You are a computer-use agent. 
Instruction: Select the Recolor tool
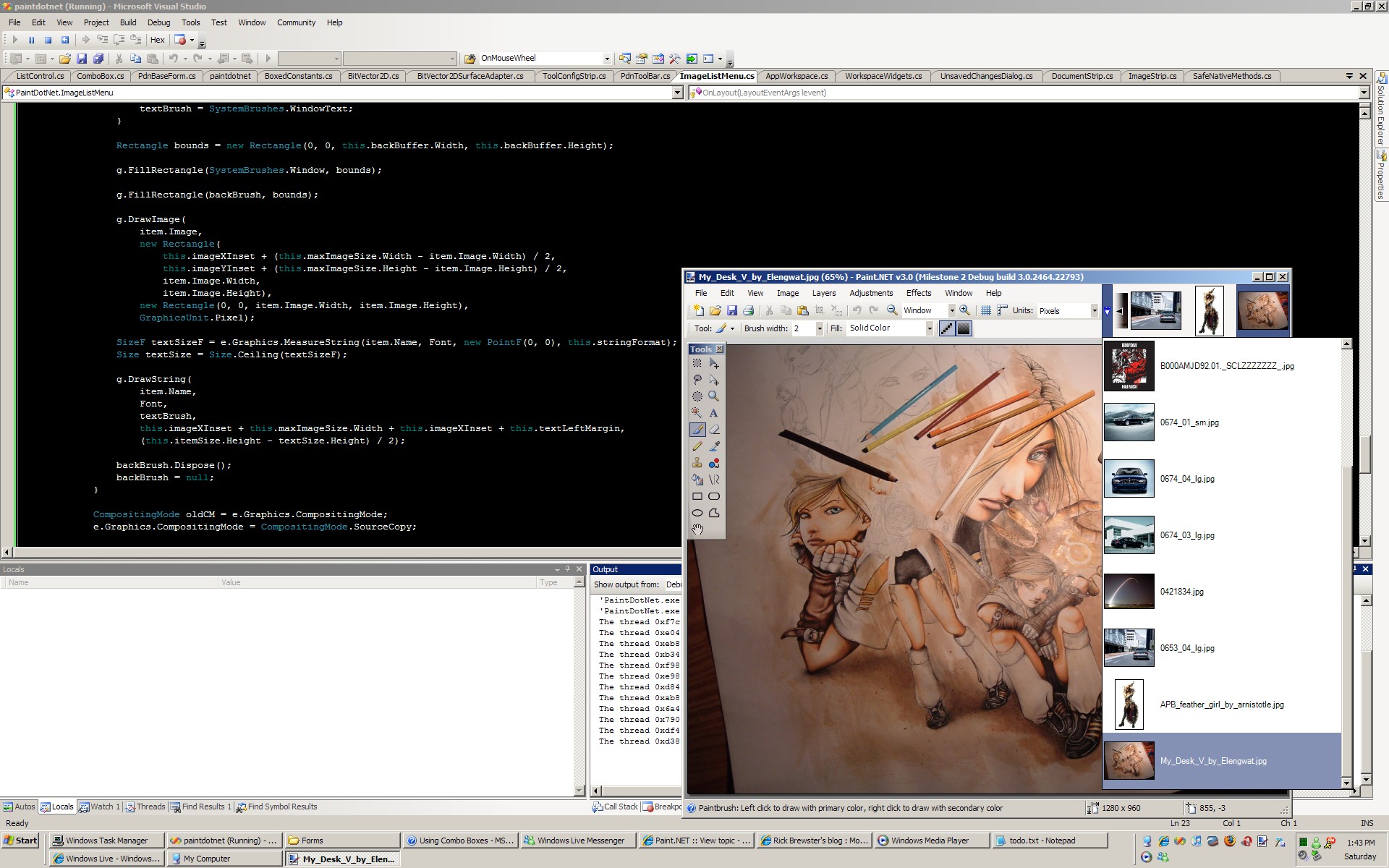point(714,463)
